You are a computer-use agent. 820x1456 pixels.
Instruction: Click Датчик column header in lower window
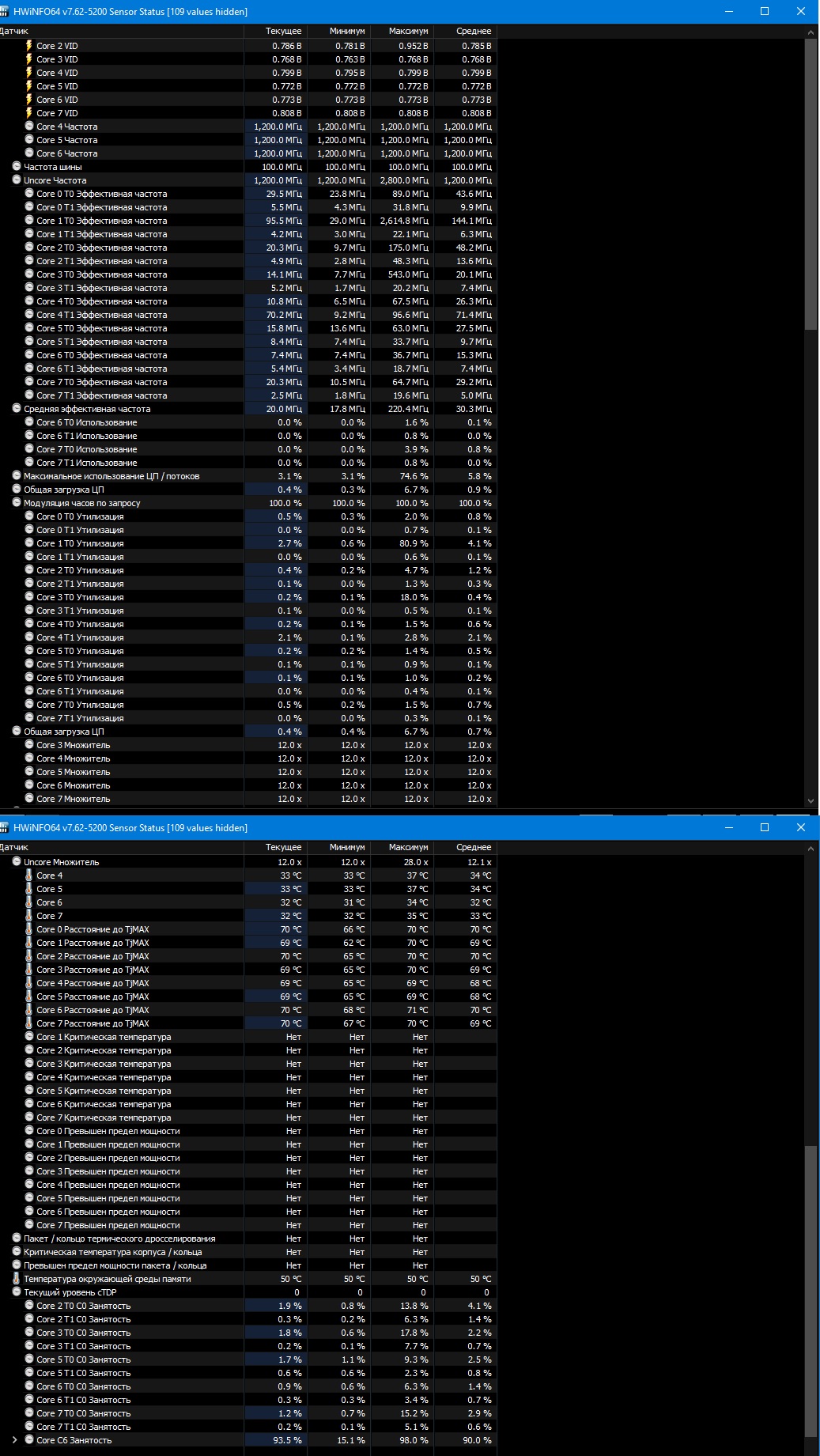point(122,847)
